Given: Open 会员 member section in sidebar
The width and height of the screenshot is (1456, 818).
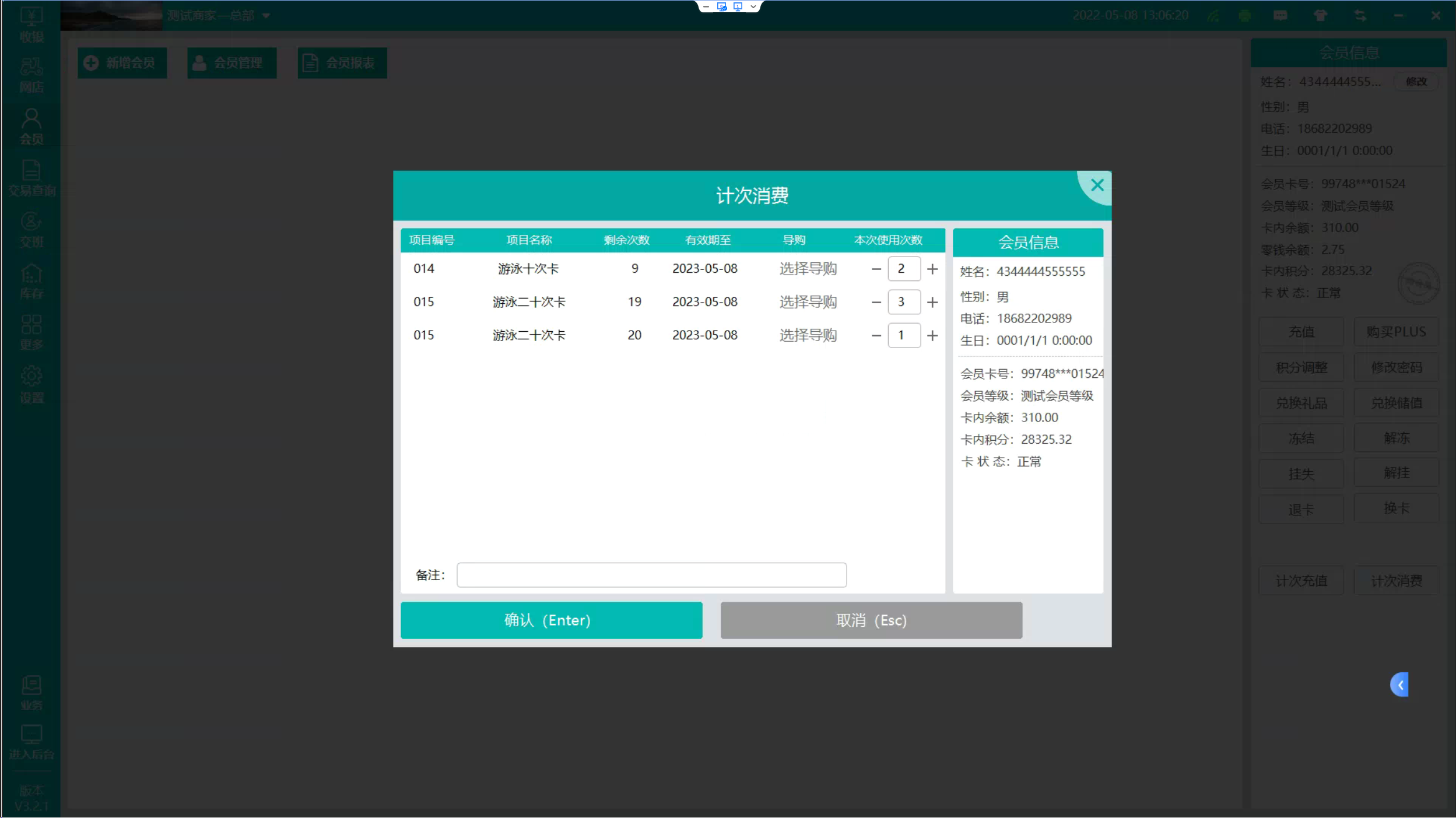Looking at the screenshot, I should click(x=31, y=127).
